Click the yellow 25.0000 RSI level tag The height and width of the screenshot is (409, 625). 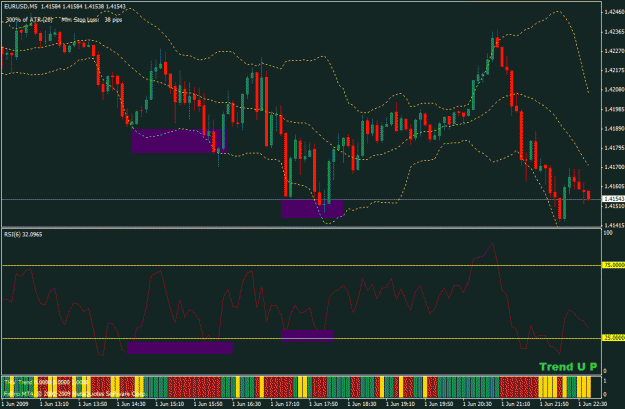pyautogui.click(x=613, y=338)
